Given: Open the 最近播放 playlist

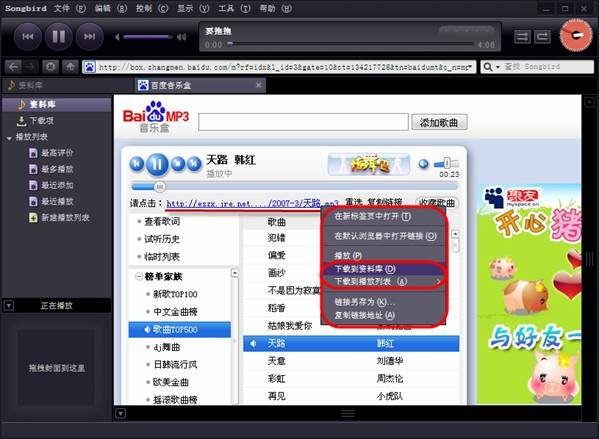Looking at the screenshot, I should point(57,201).
